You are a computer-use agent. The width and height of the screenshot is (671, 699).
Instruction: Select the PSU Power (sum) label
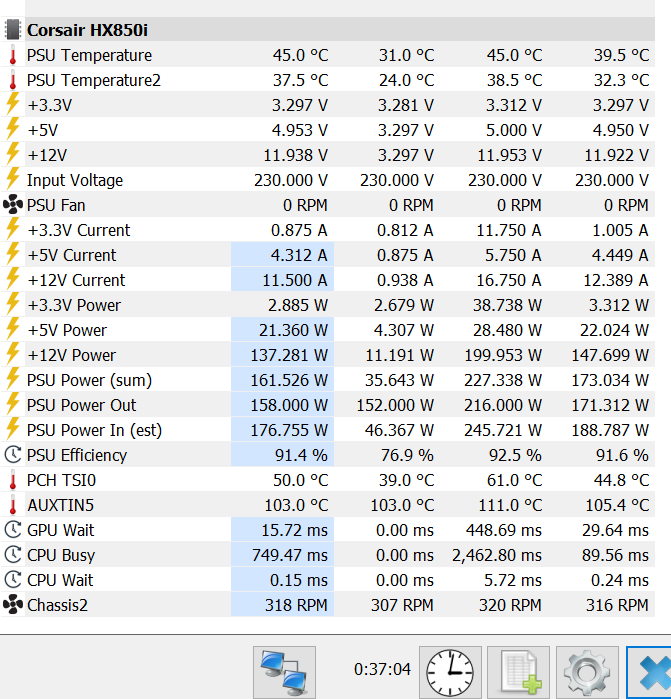[x=90, y=380]
